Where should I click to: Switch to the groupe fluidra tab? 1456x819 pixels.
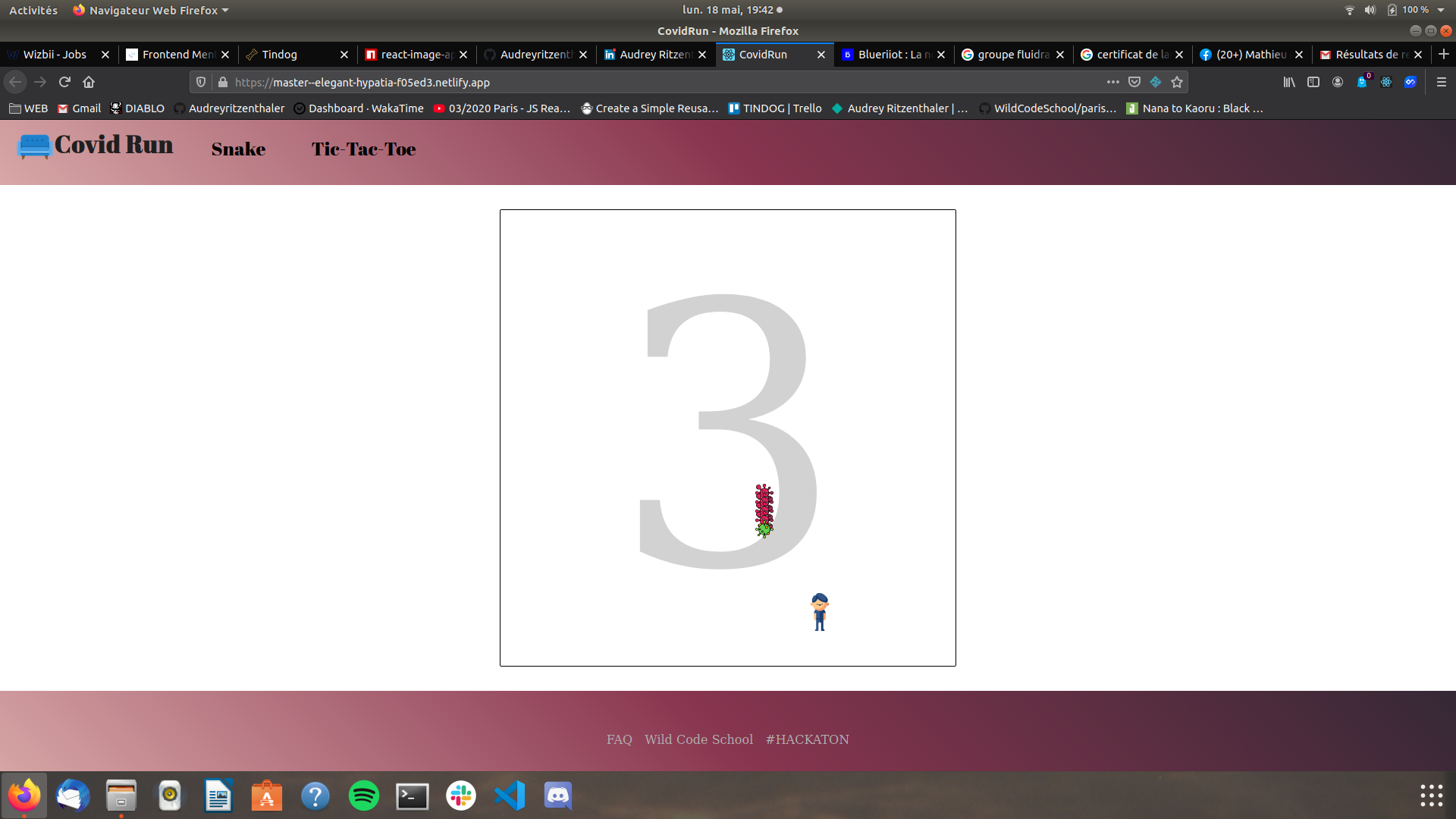(x=1013, y=55)
